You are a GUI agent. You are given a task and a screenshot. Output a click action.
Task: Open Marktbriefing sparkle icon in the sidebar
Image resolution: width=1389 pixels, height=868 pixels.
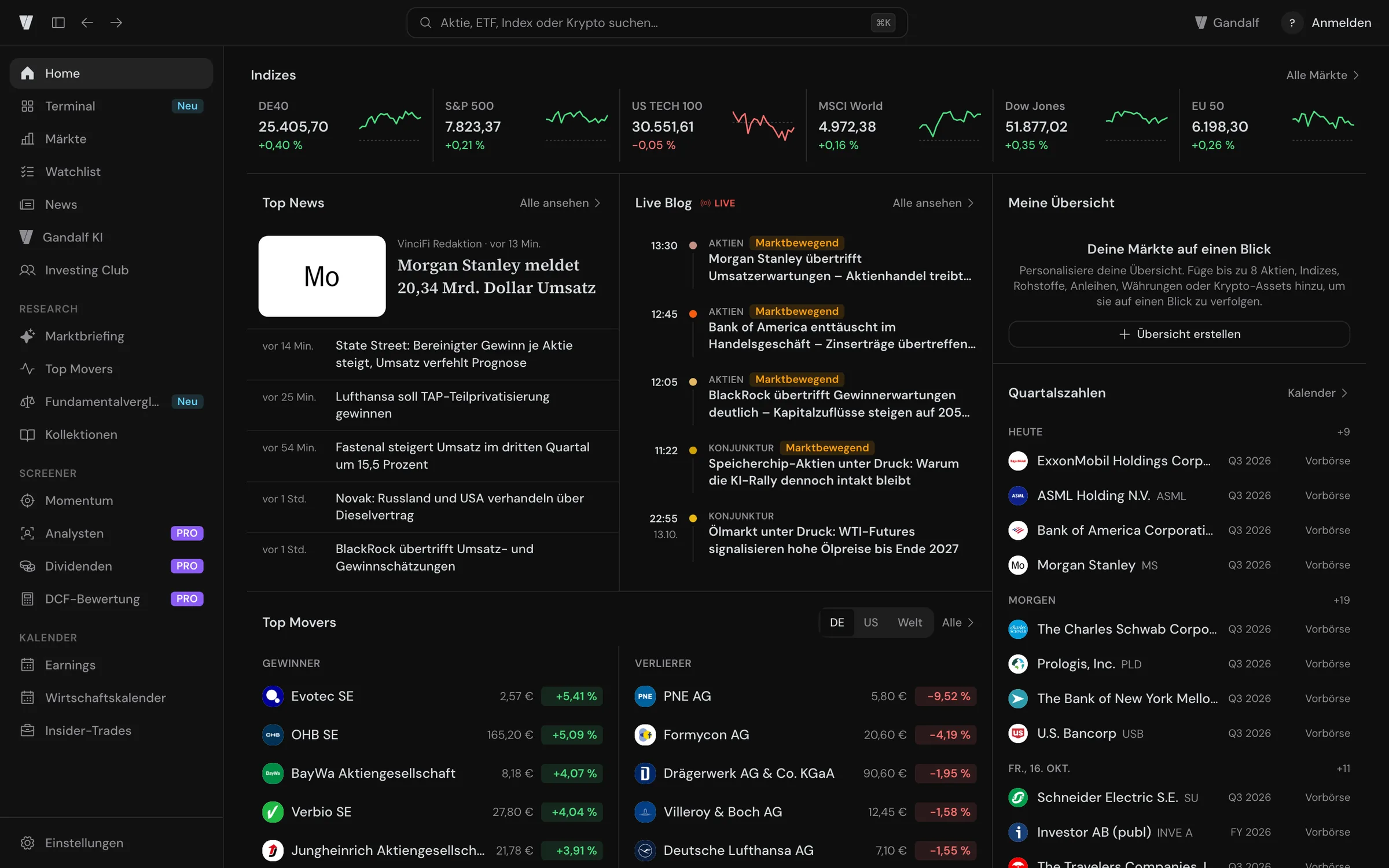27,336
